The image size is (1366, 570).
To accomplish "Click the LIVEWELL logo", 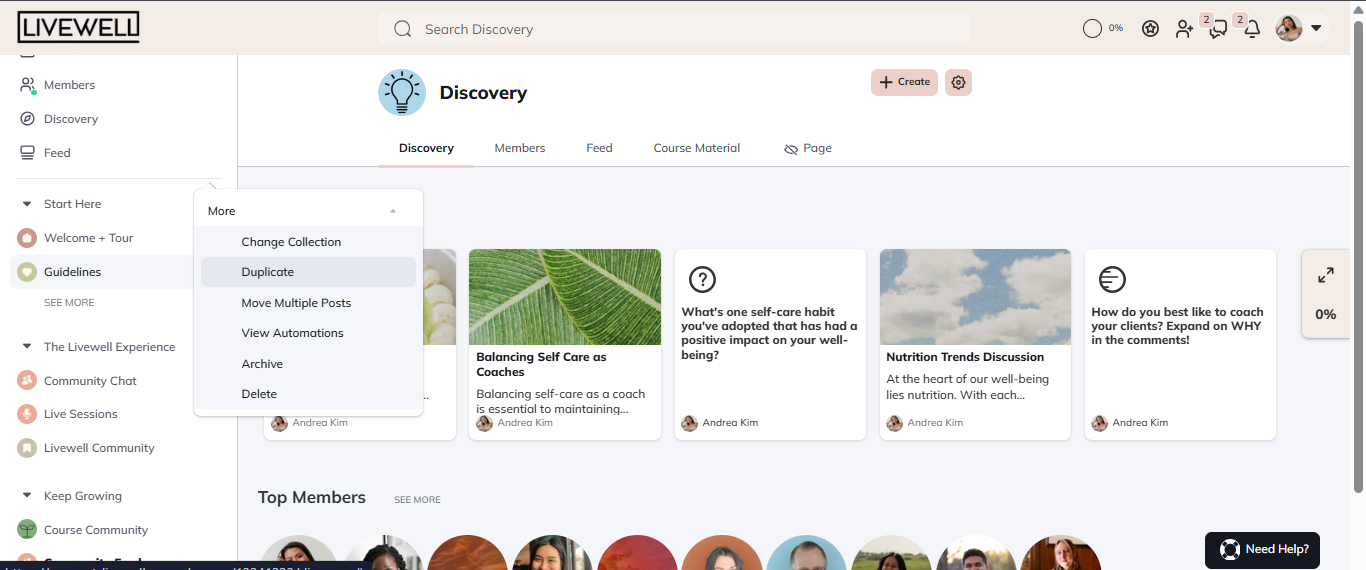I will tap(78, 27).
